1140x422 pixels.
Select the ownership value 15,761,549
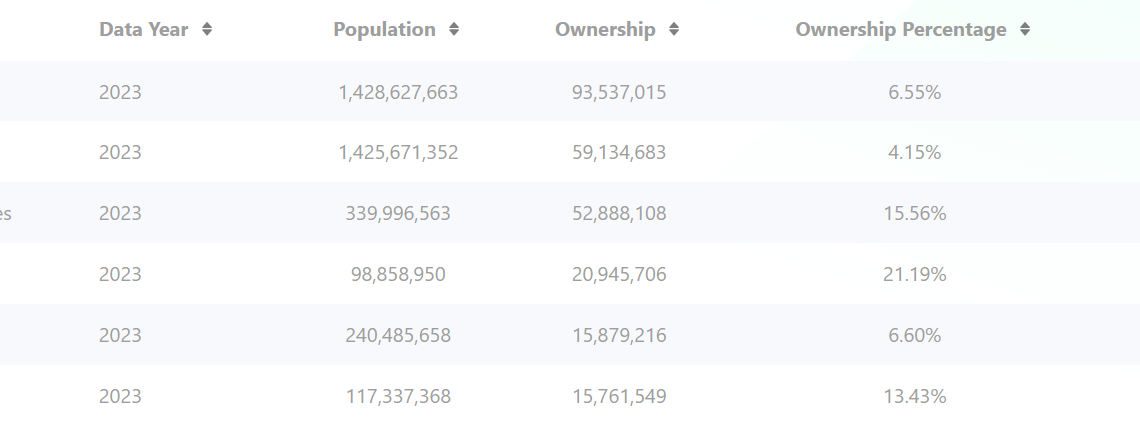tap(619, 397)
